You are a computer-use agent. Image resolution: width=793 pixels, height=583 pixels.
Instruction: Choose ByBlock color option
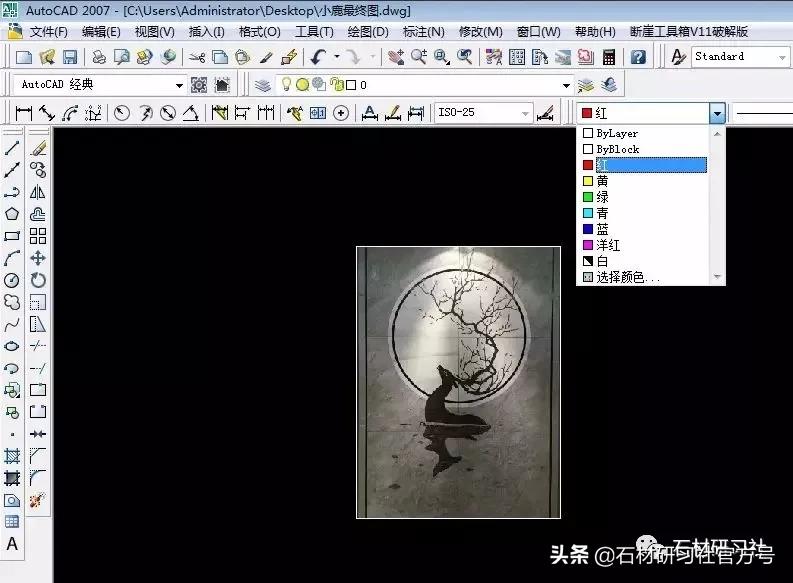click(644, 149)
